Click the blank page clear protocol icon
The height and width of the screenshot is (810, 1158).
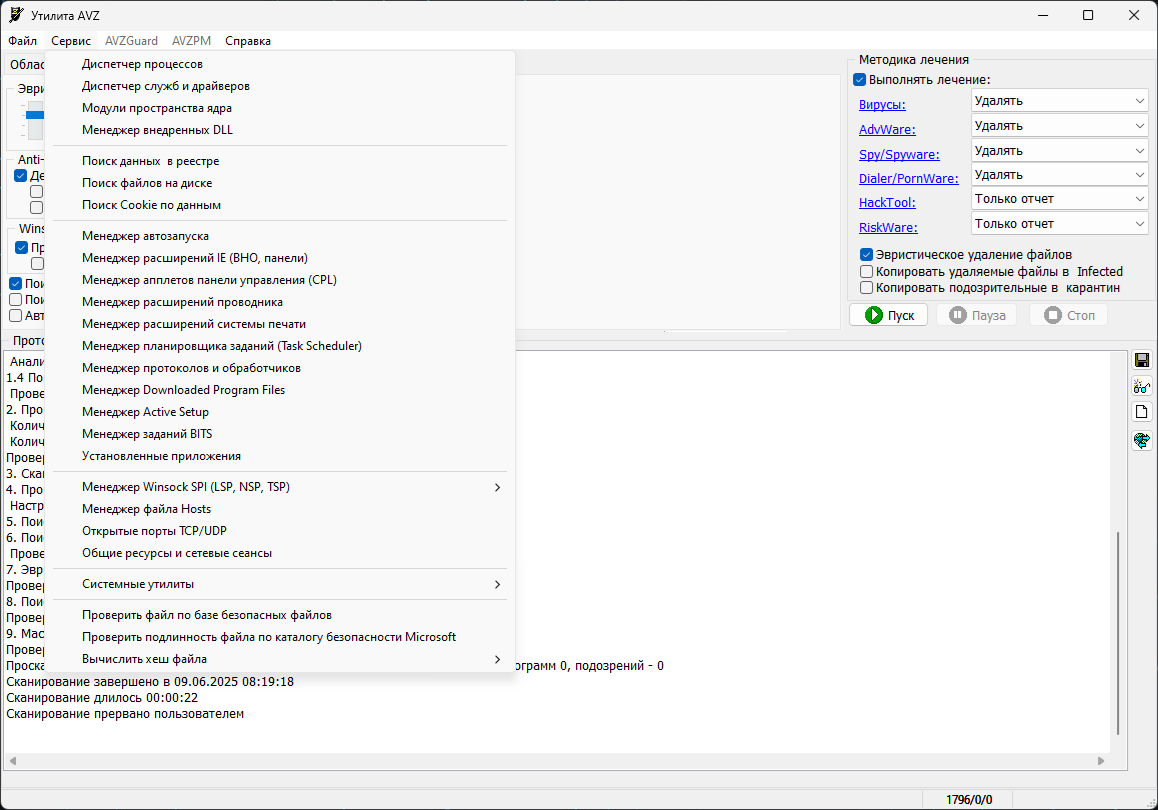(x=1142, y=412)
